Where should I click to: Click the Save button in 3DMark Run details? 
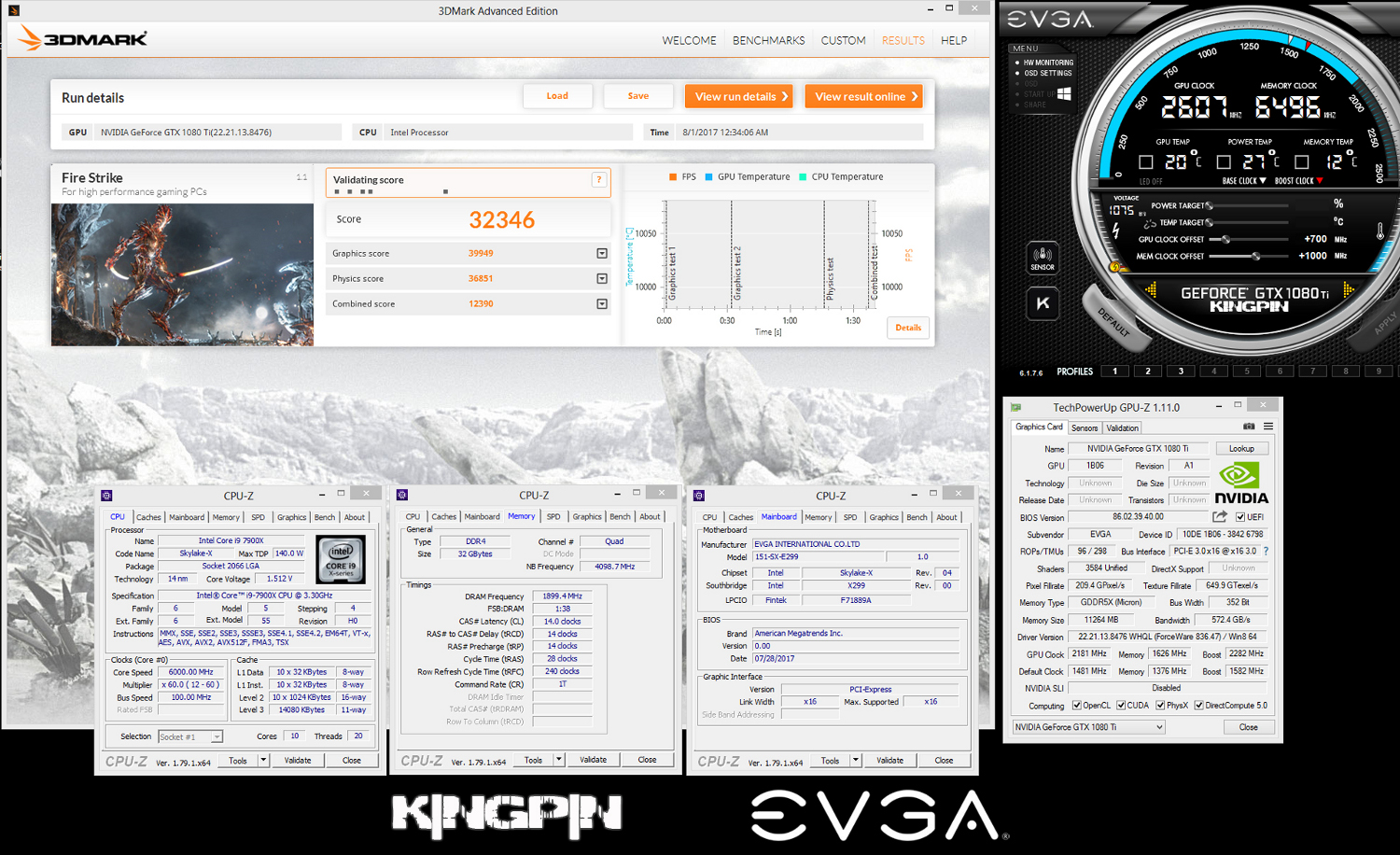(x=638, y=96)
